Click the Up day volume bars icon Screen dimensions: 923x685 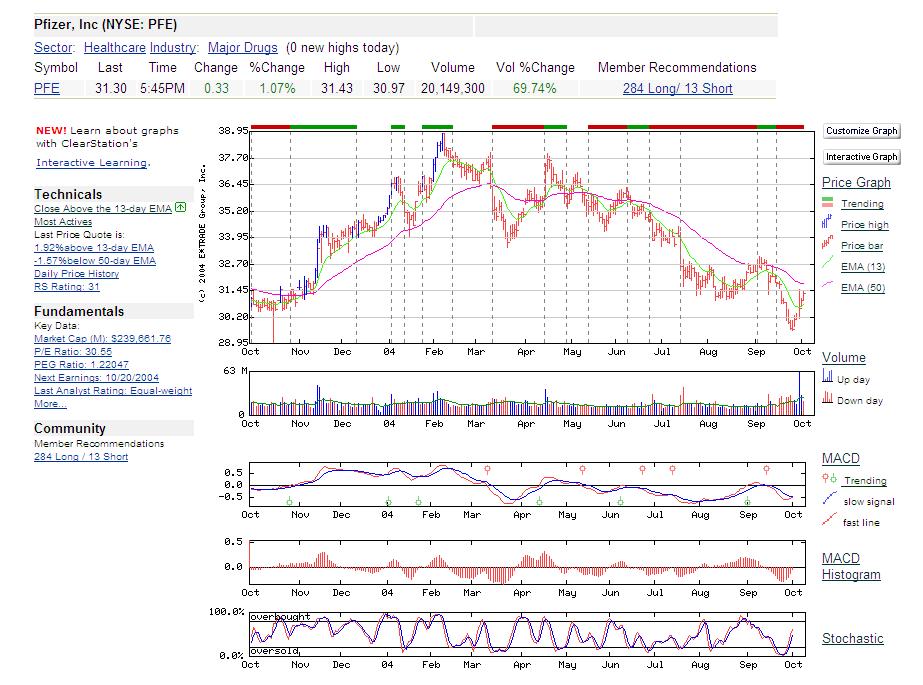(829, 376)
